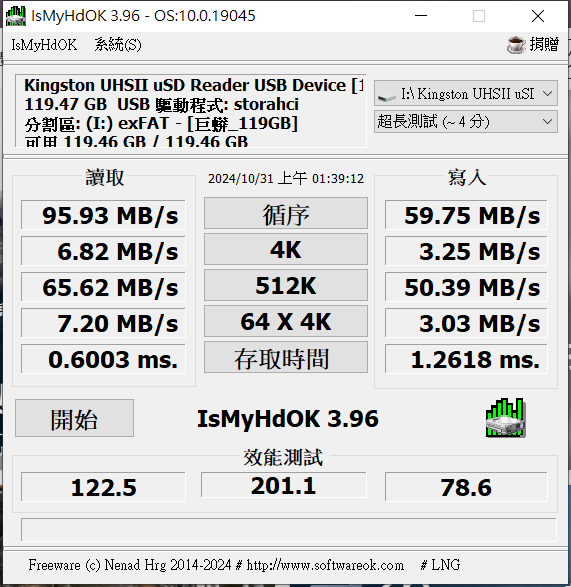Expand the 超長測試 (~4 分) test dropdown
The height and width of the screenshot is (587, 571).
(466, 122)
